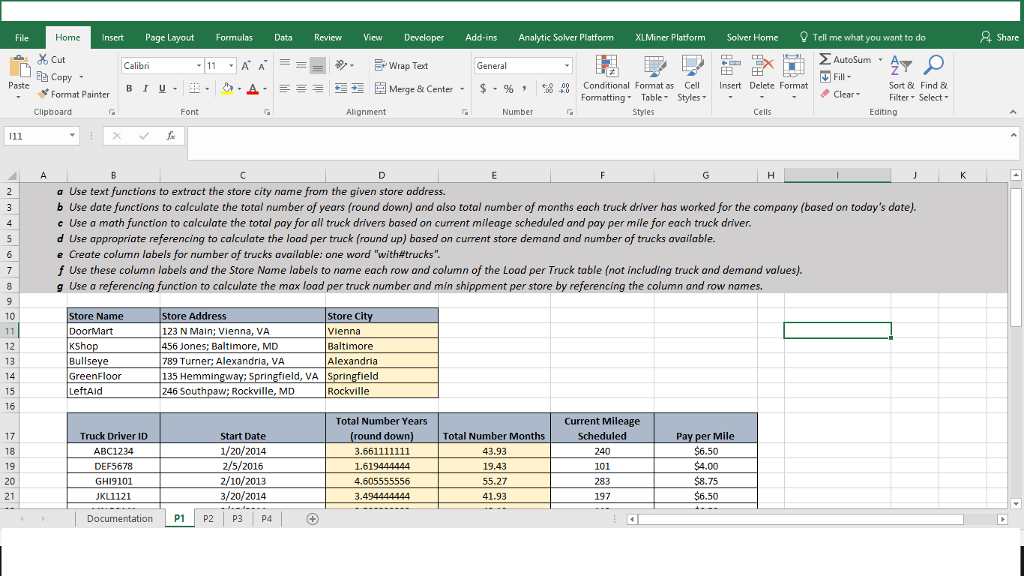The height and width of the screenshot is (576, 1024).
Task: Select the Format Painter brush
Action: point(43,94)
